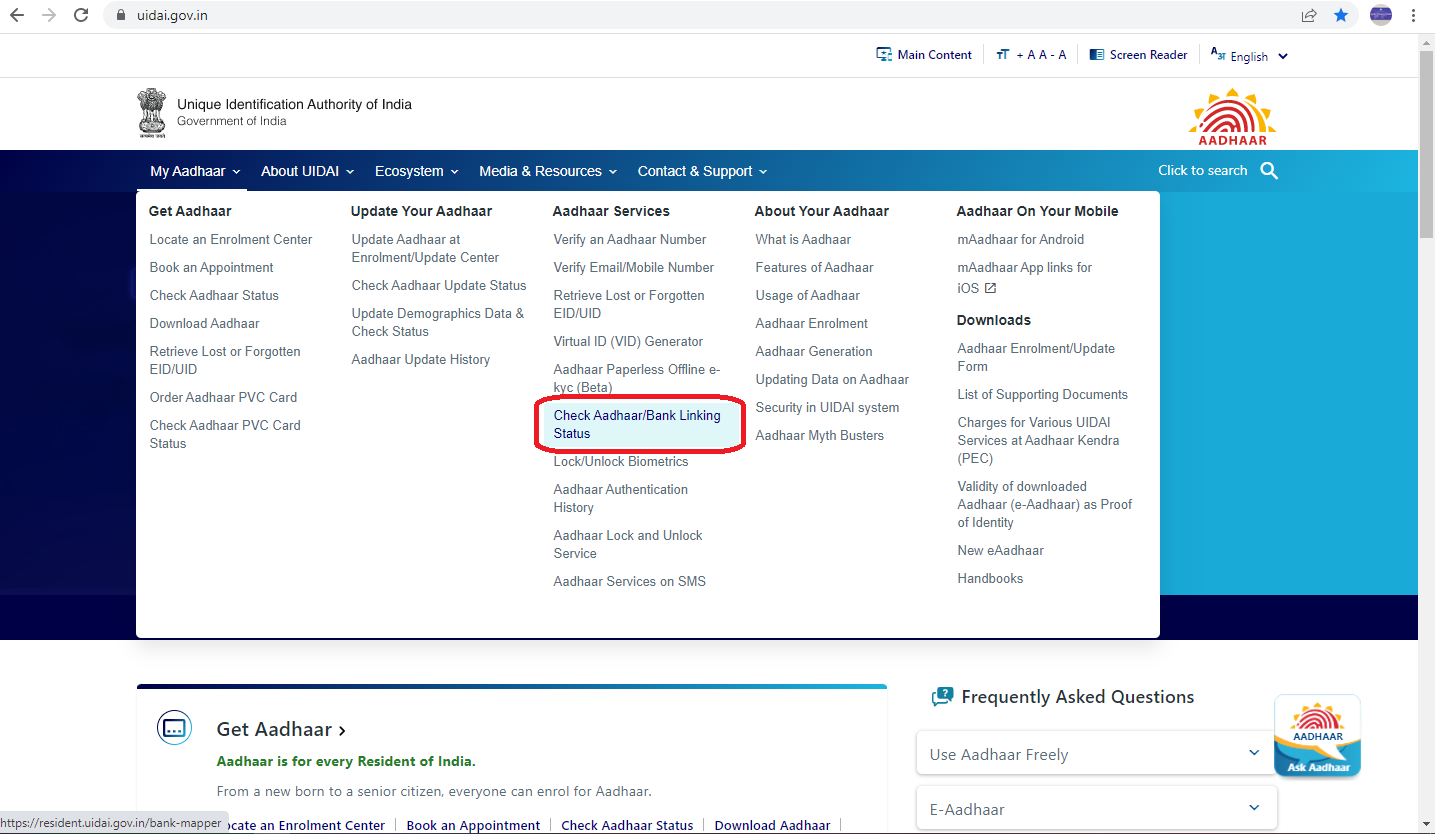Image resolution: width=1440 pixels, height=834 pixels.
Task: Open Aadhaar Update History
Action: (421, 360)
